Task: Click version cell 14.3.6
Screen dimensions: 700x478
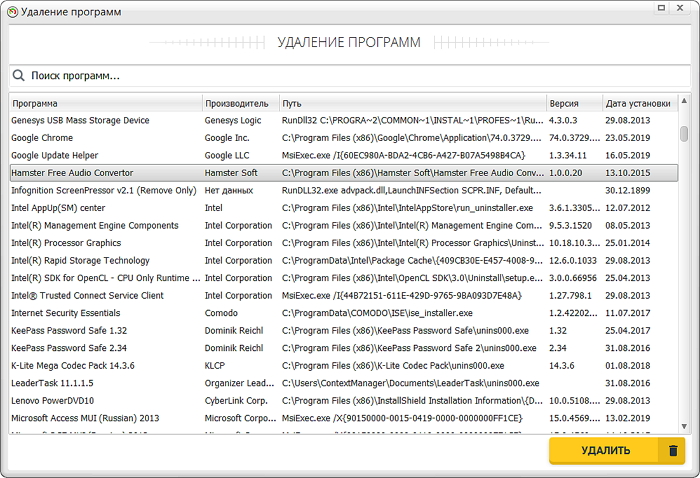Action: 562,366
